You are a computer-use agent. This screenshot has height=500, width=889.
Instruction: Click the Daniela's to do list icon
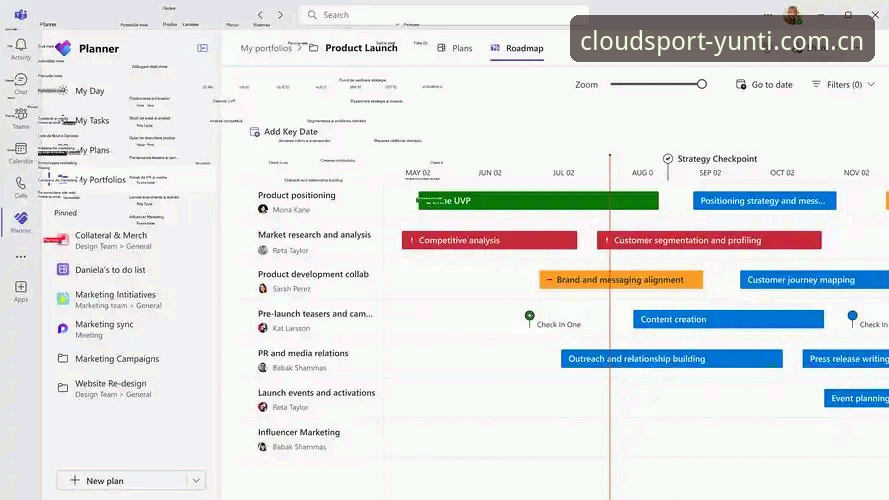(63, 269)
